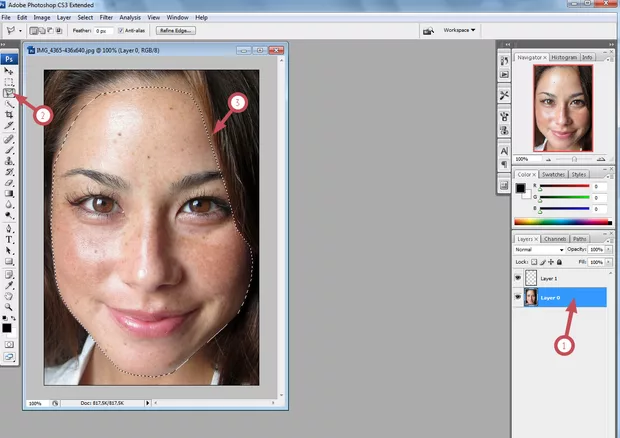This screenshot has height=438, width=620.
Task: Toggle the Anti-alias checkbox
Action: click(x=121, y=30)
